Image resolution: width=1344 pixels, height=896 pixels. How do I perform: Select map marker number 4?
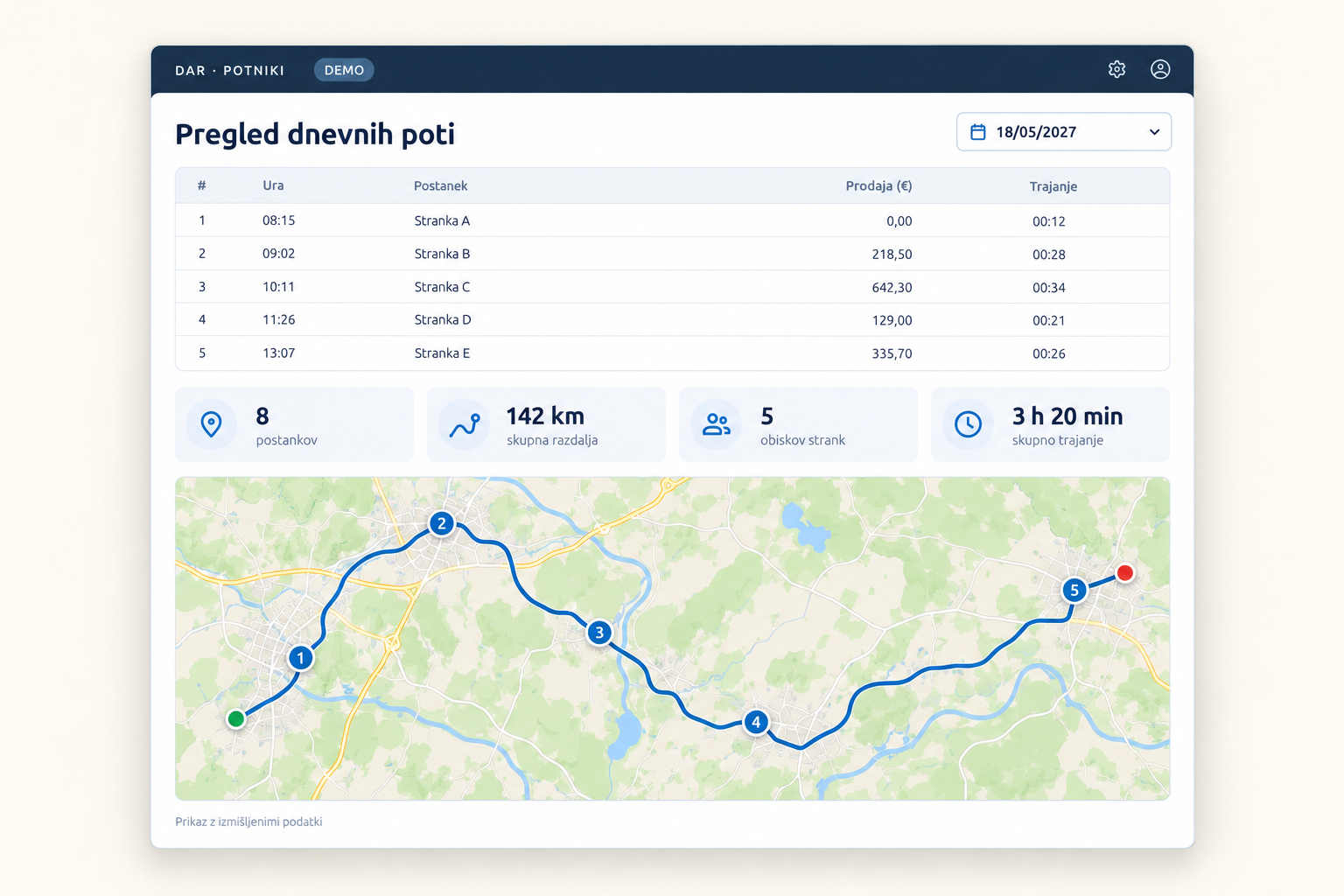[x=756, y=722]
